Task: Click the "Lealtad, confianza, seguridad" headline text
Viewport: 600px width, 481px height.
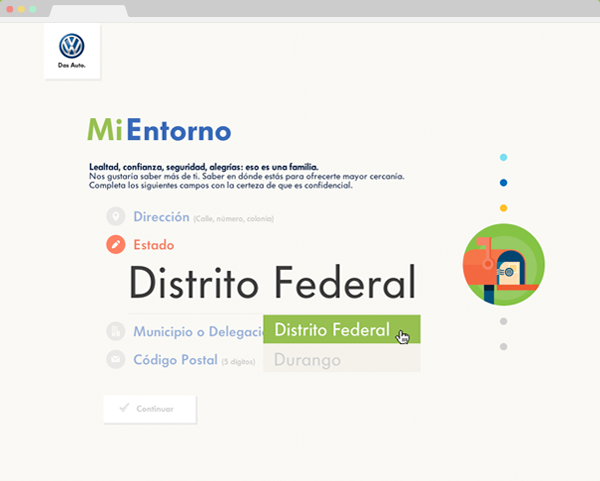Action: (204, 167)
